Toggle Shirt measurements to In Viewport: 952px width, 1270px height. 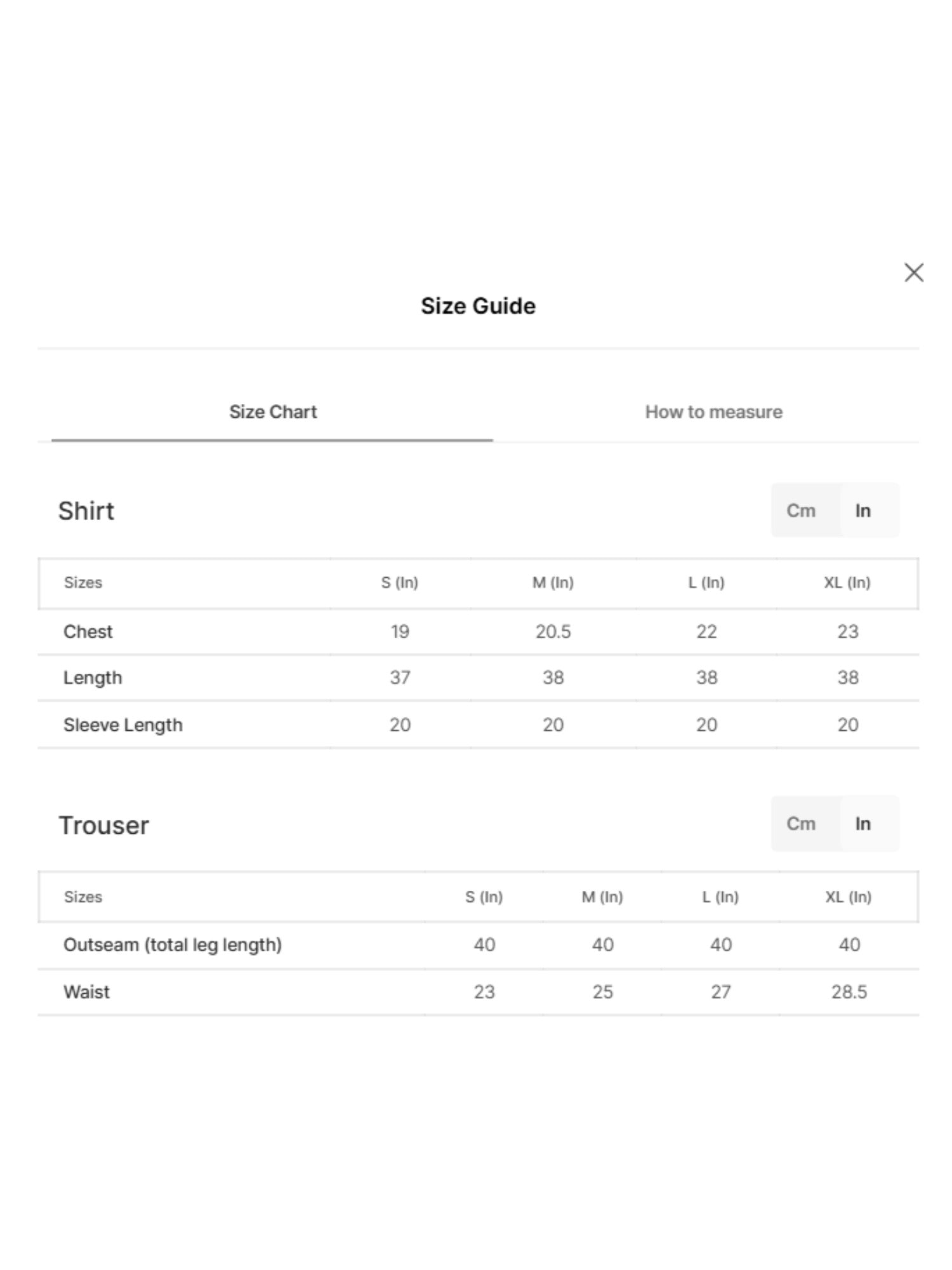click(863, 510)
